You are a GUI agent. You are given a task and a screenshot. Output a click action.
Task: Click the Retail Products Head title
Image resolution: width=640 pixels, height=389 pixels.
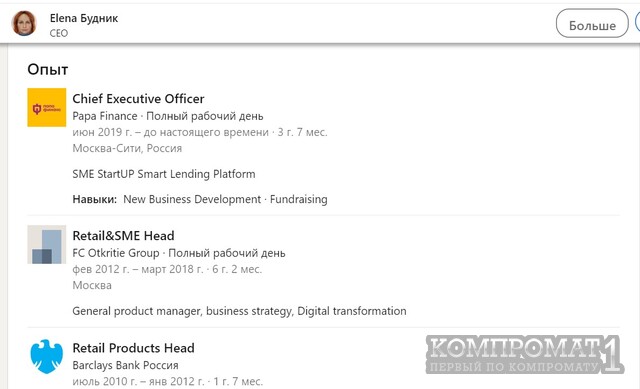coord(133,348)
